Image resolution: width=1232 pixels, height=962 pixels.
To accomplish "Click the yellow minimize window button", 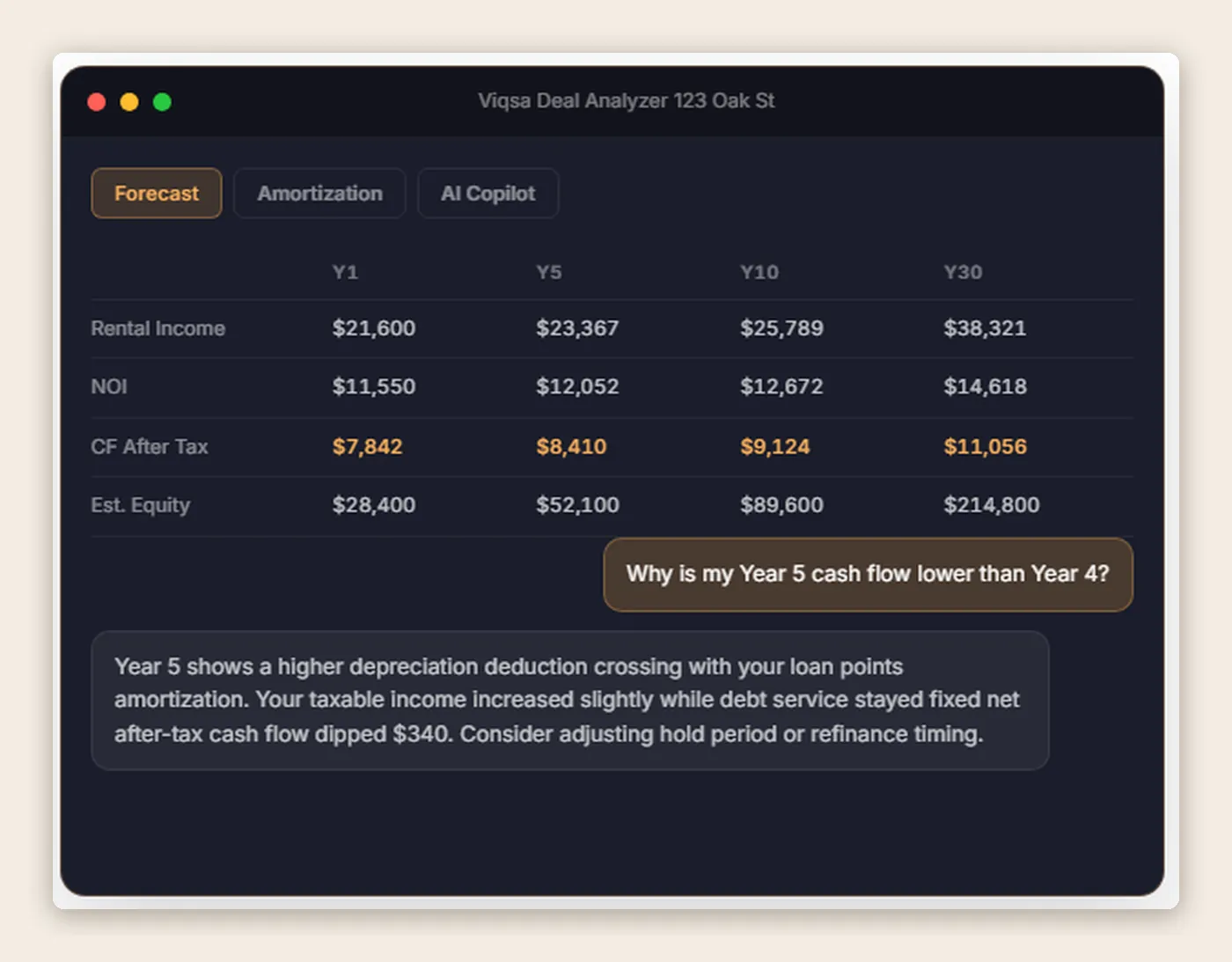I will point(129,102).
